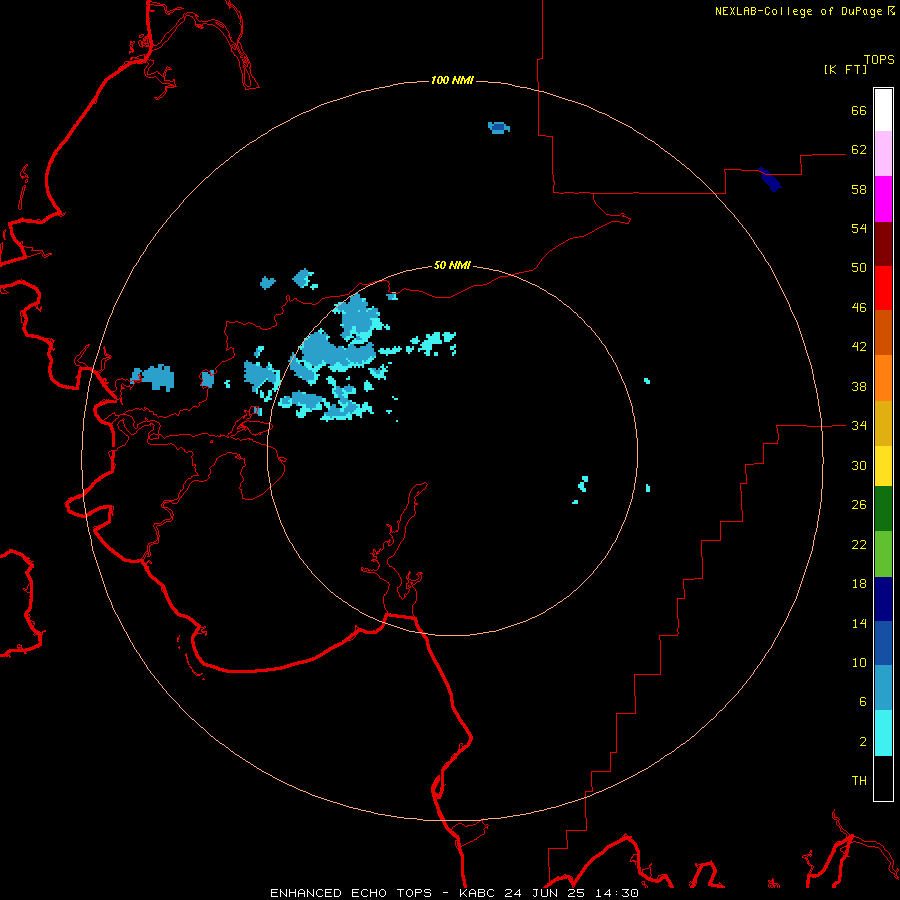
Task: Click the 50 NMI range ring label
Action: [452, 265]
